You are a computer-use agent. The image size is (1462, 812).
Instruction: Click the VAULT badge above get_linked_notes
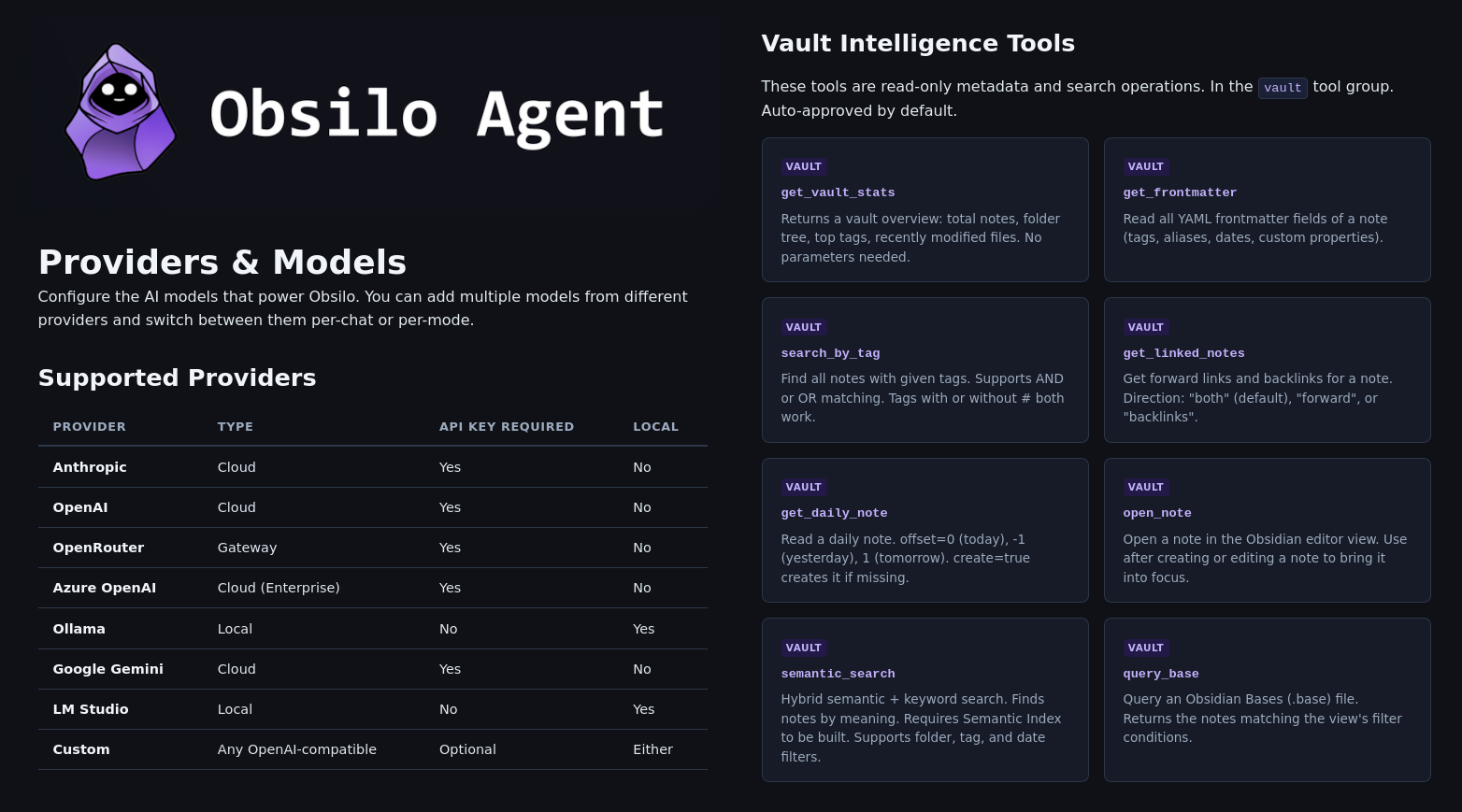click(1146, 327)
